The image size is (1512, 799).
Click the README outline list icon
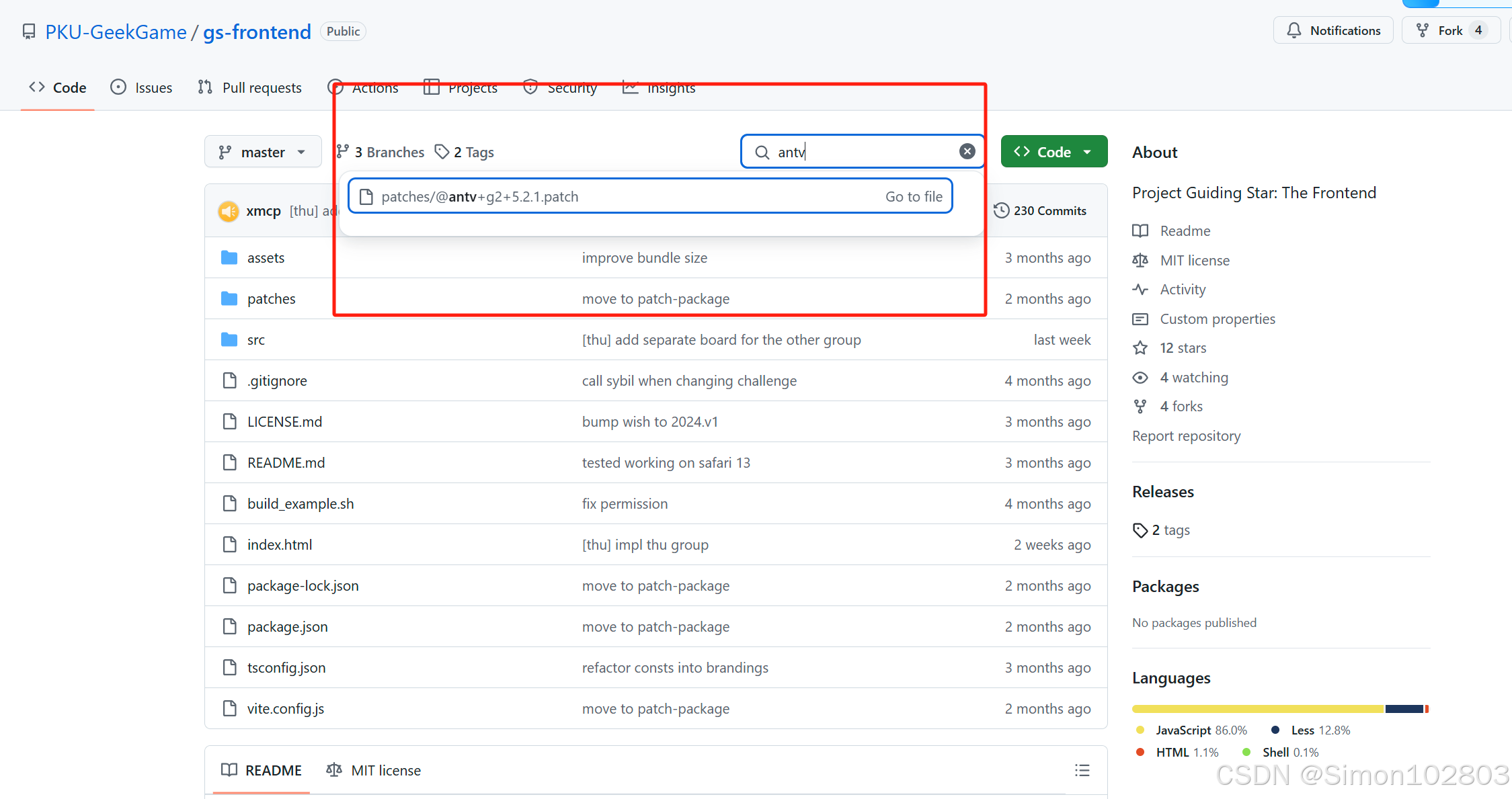pyautogui.click(x=1082, y=770)
